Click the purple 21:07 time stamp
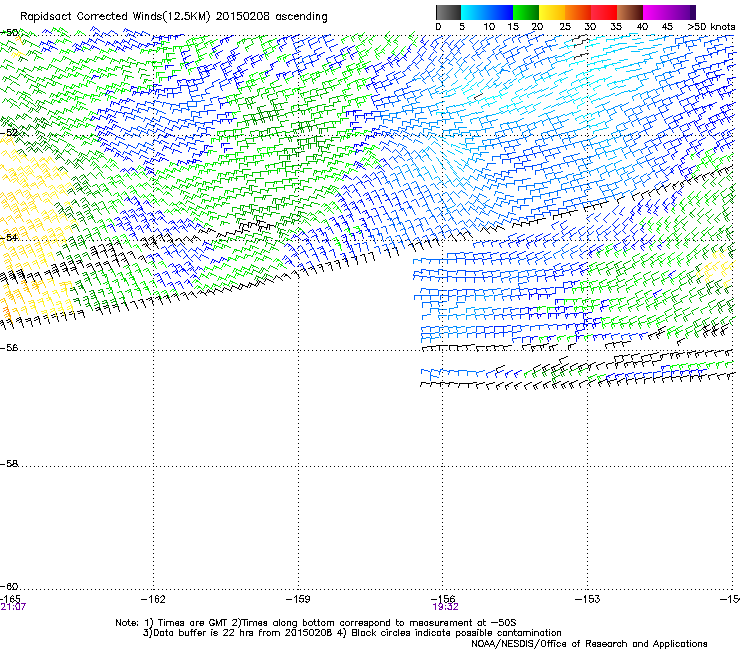This screenshot has width=740, height=650. click(x=13, y=607)
